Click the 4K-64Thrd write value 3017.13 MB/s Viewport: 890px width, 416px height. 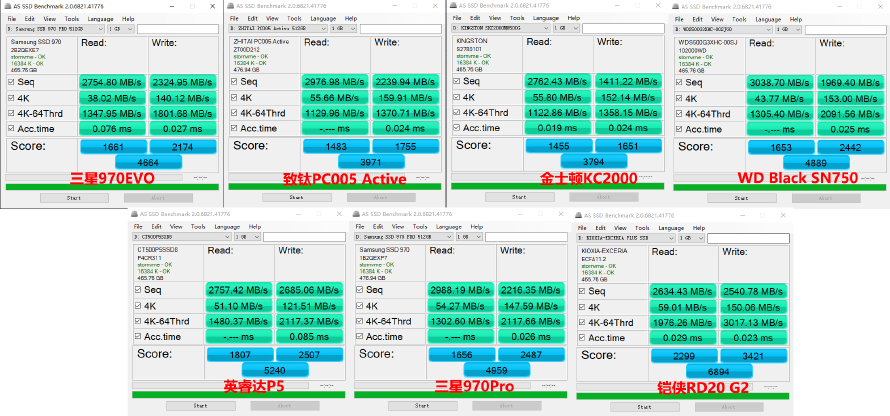pos(754,323)
